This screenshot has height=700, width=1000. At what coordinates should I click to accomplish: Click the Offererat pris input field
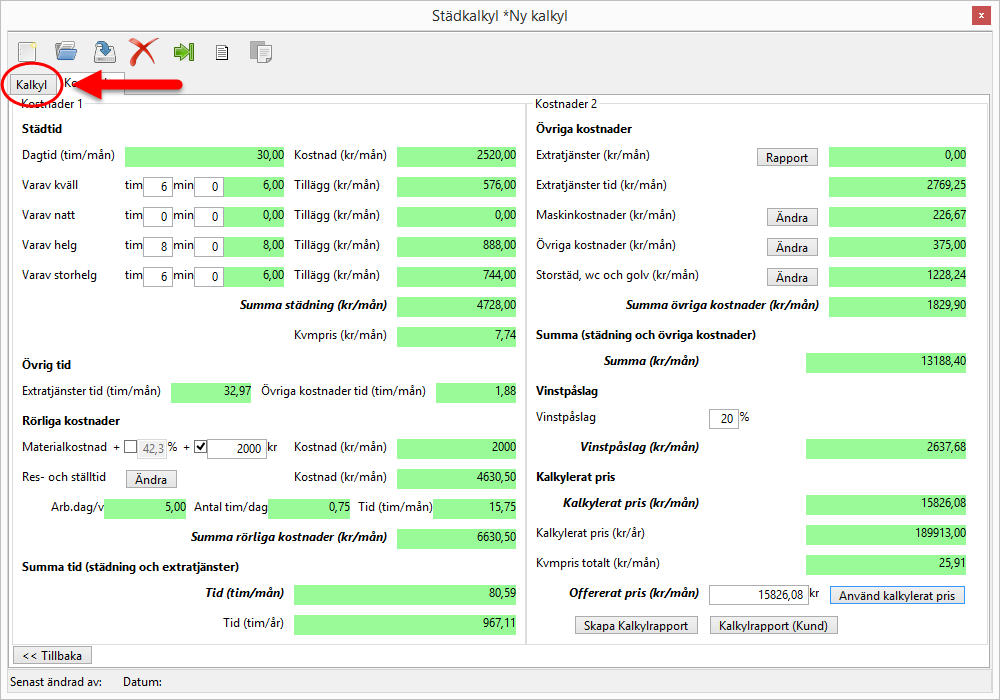pyautogui.click(x=757, y=595)
